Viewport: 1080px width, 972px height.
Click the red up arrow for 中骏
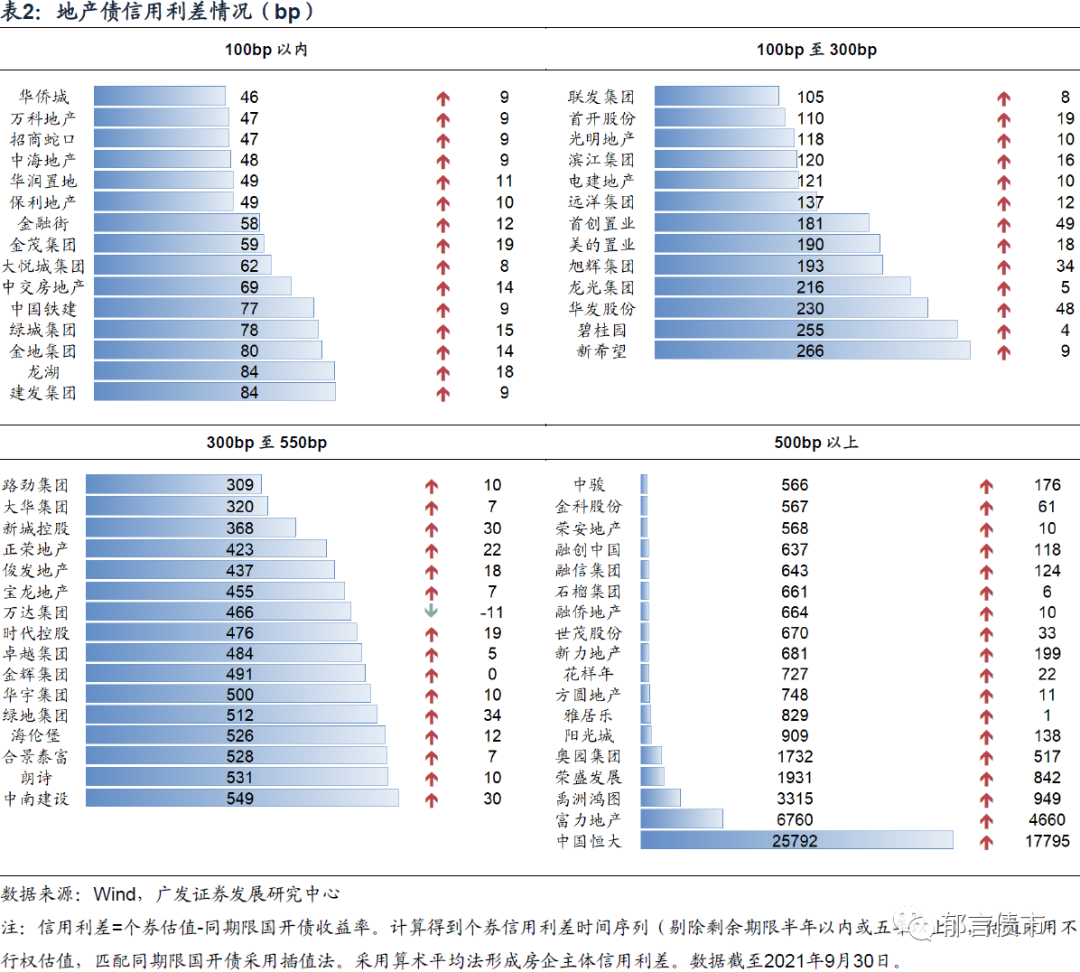point(986,486)
